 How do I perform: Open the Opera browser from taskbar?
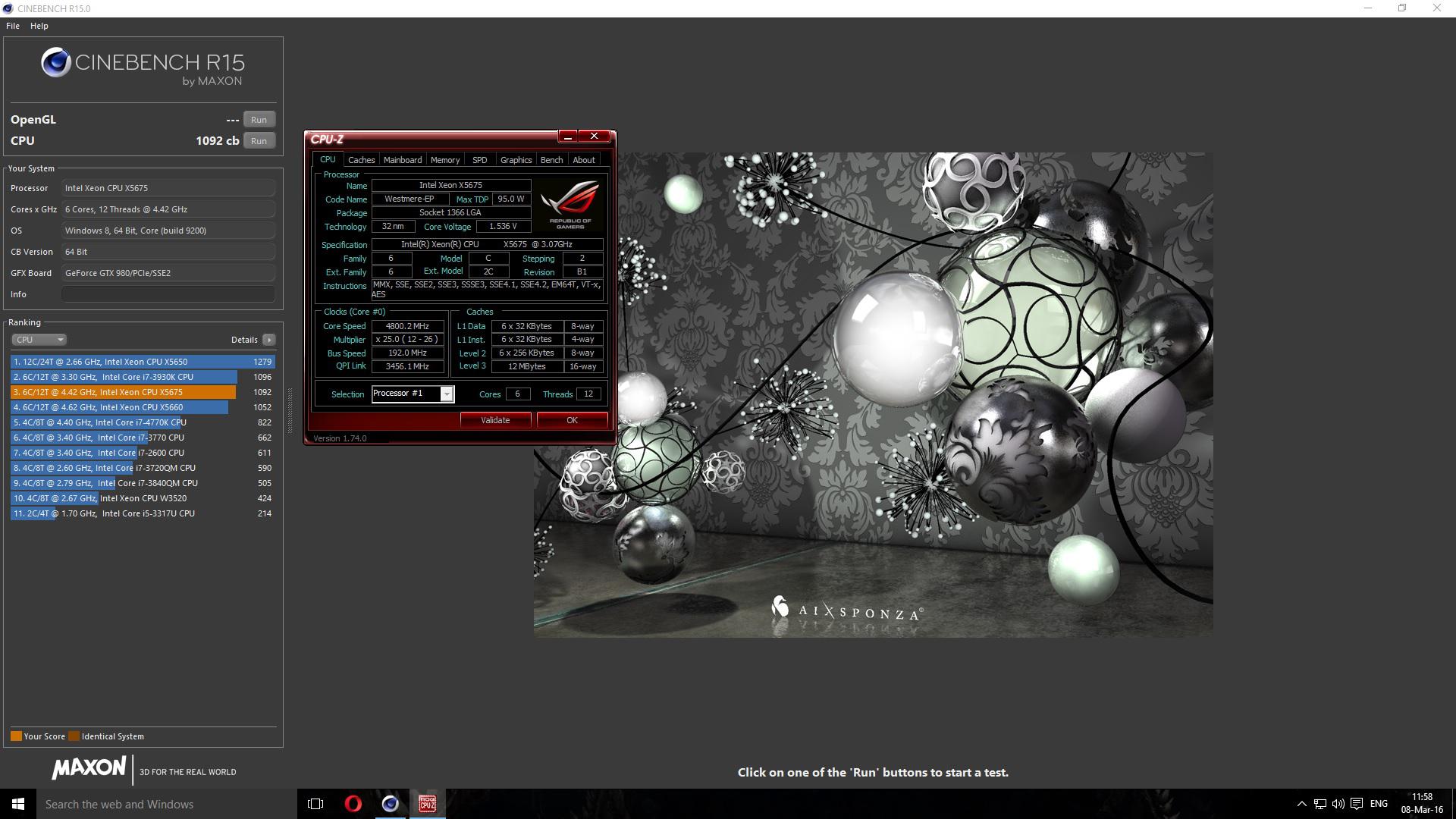tap(353, 804)
